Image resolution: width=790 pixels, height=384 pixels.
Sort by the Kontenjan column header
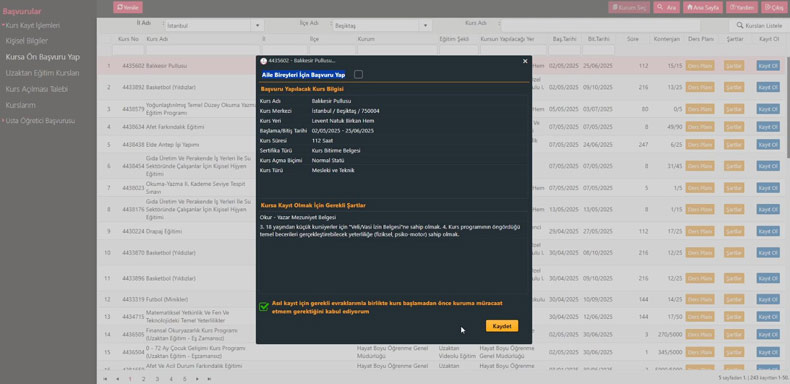pos(667,39)
